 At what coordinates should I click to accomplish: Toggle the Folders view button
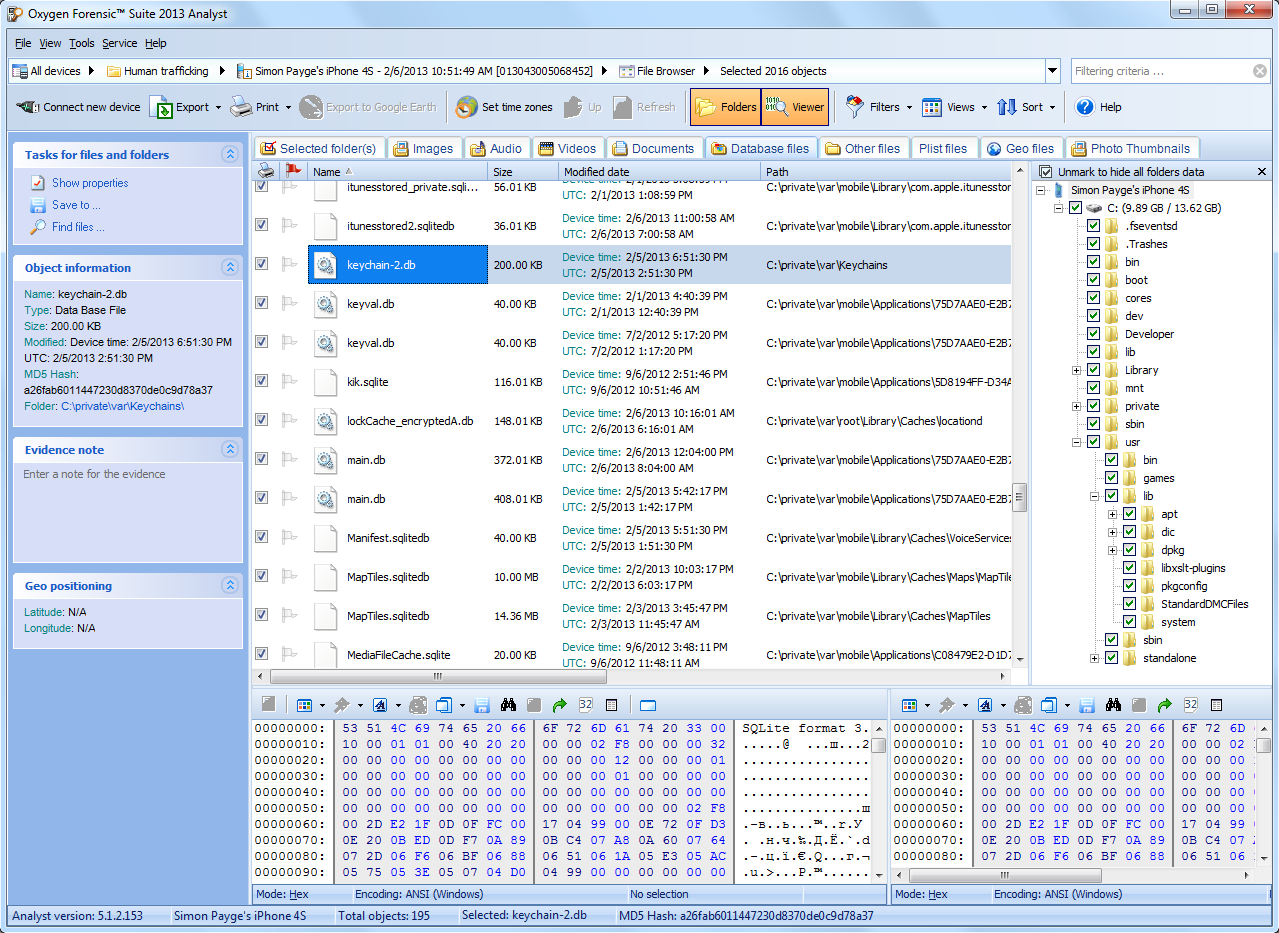click(725, 107)
